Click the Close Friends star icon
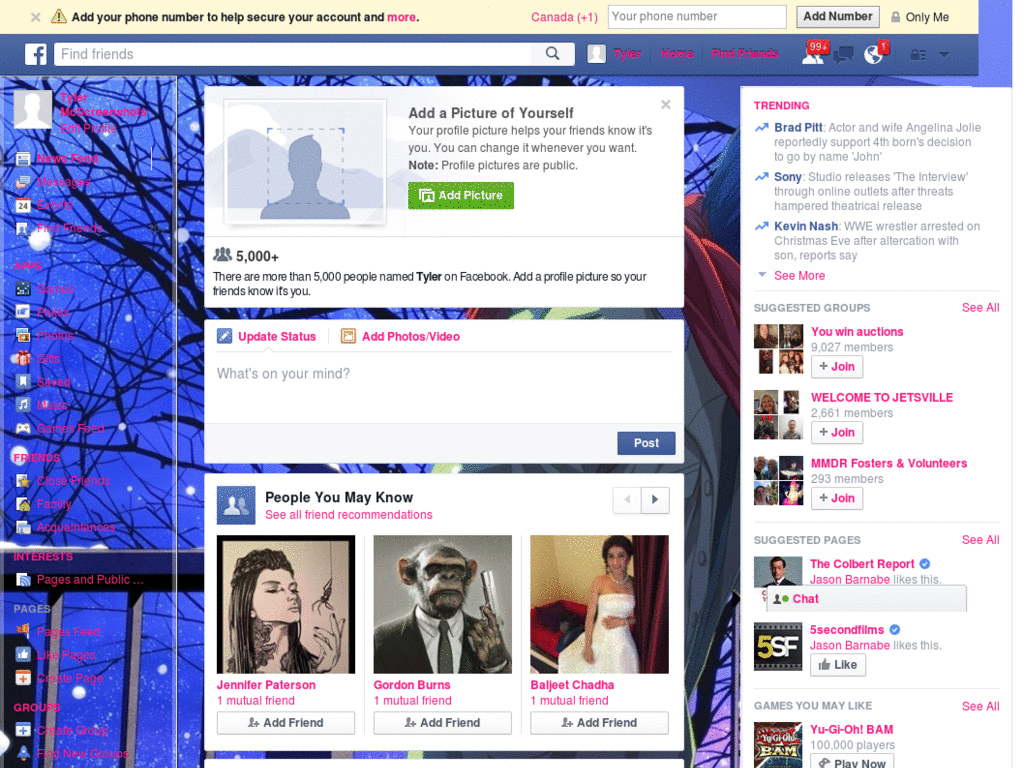The height and width of the screenshot is (768, 1024). click(x=23, y=481)
